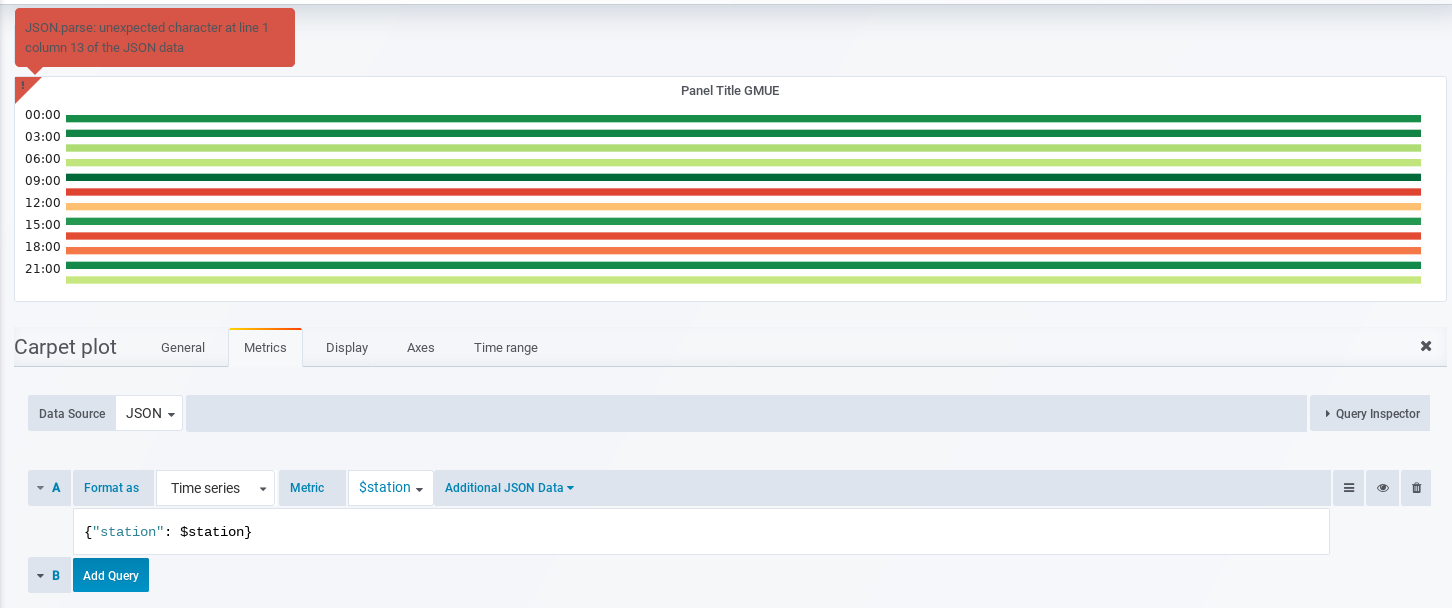1452x608 pixels.
Task: Open the JSON data source dropdown
Action: (x=148, y=412)
